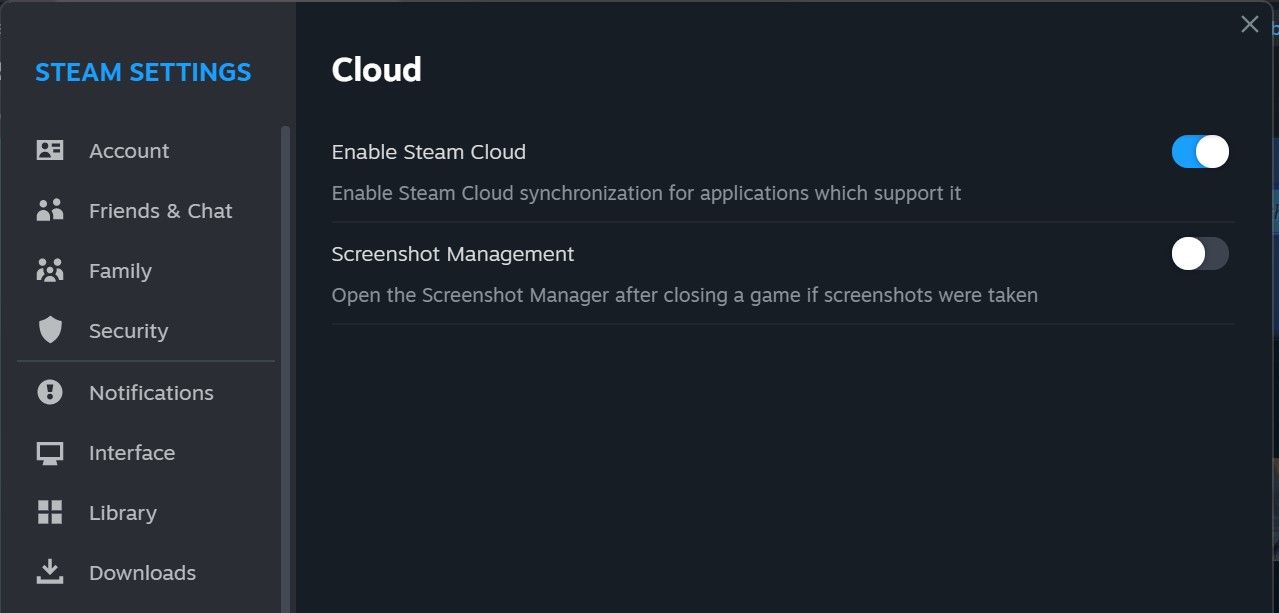Select the Account settings icon
This screenshot has width=1279, height=613.
pyautogui.click(x=50, y=150)
